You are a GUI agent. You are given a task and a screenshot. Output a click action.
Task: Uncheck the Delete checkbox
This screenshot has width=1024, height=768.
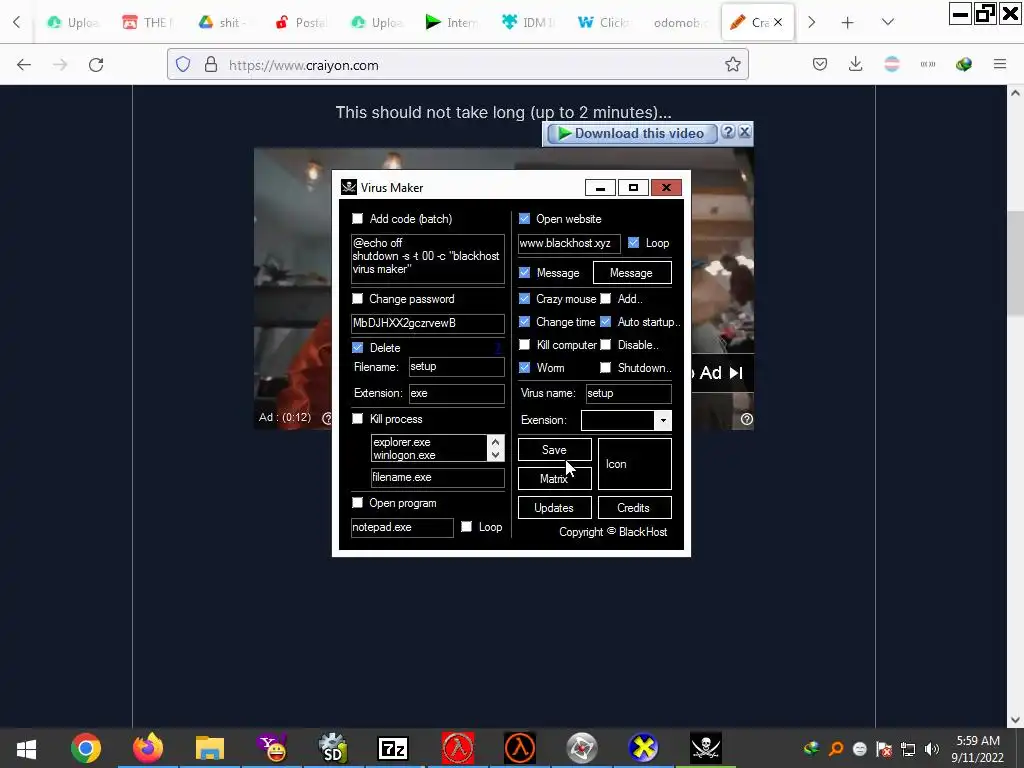357,347
